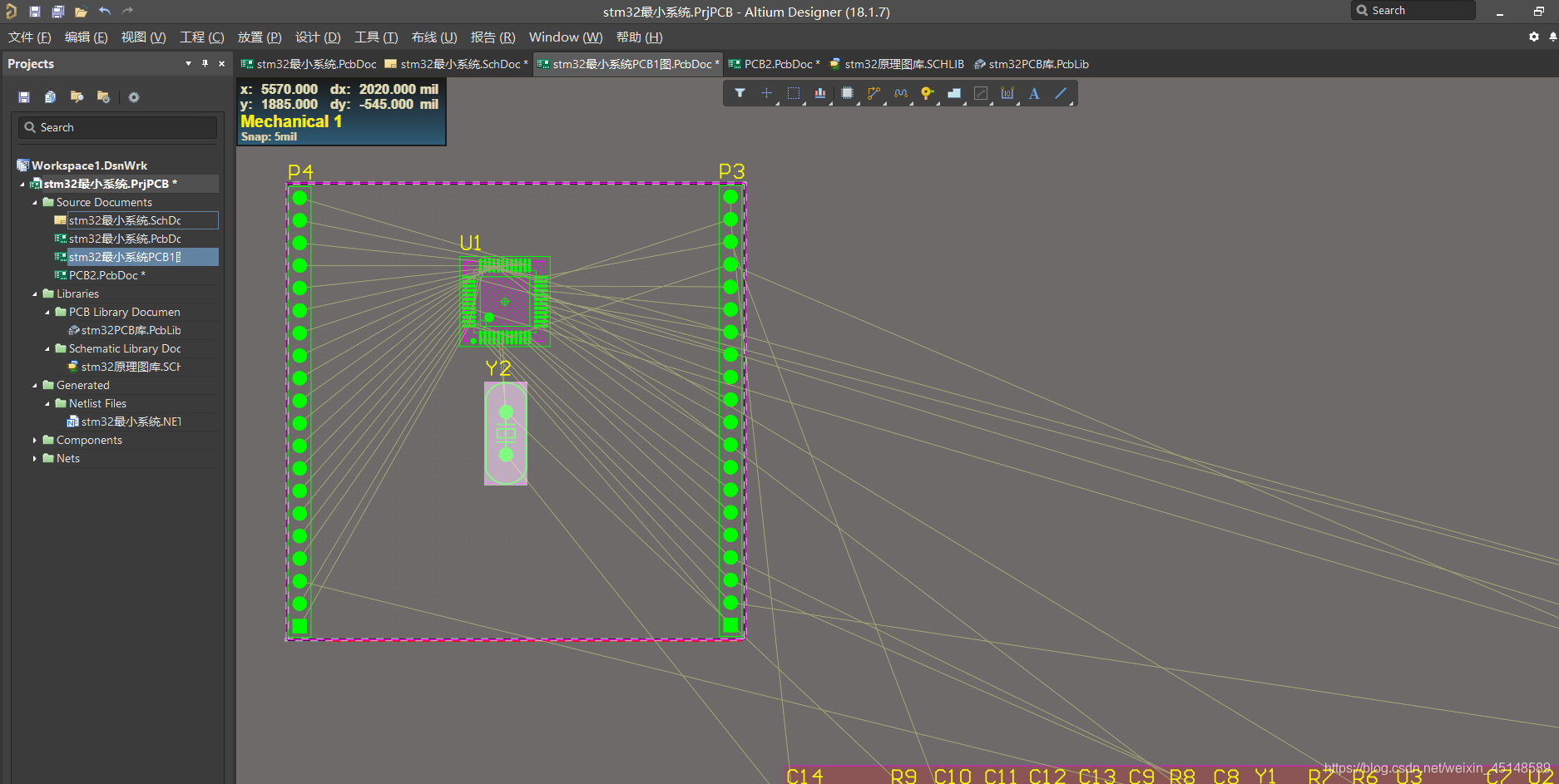The height and width of the screenshot is (784, 1559).
Task: Expand the Nets tree node
Action: click(35, 458)
